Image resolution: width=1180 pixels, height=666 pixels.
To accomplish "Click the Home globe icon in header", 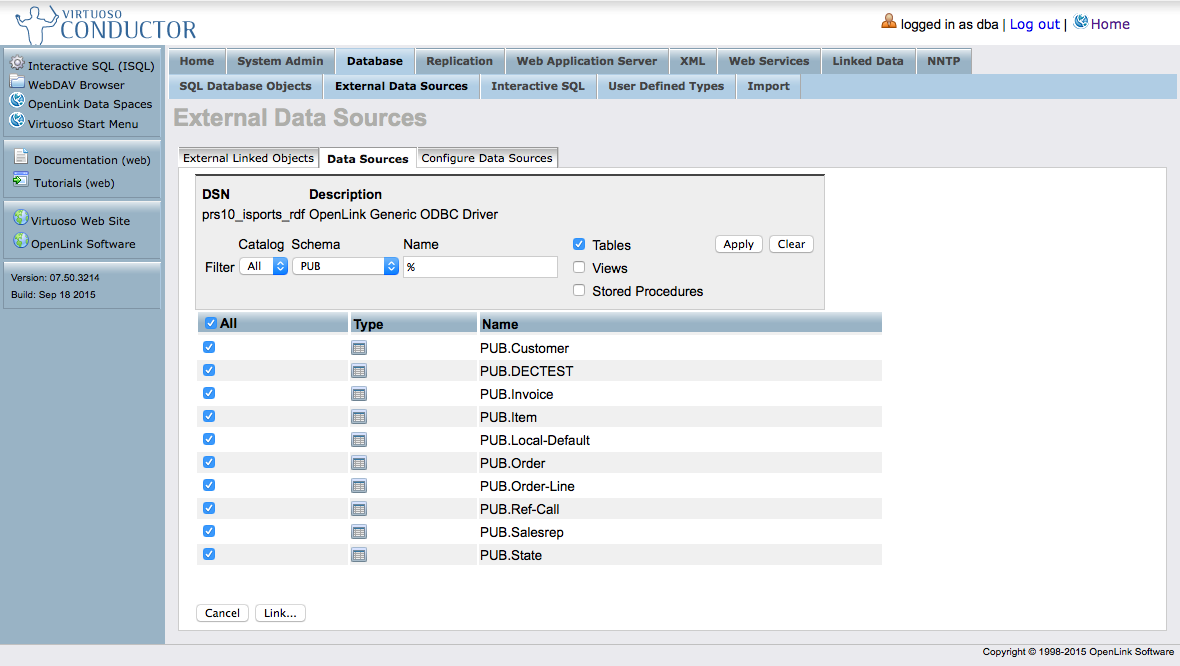I will click(x=1080, y=23).
